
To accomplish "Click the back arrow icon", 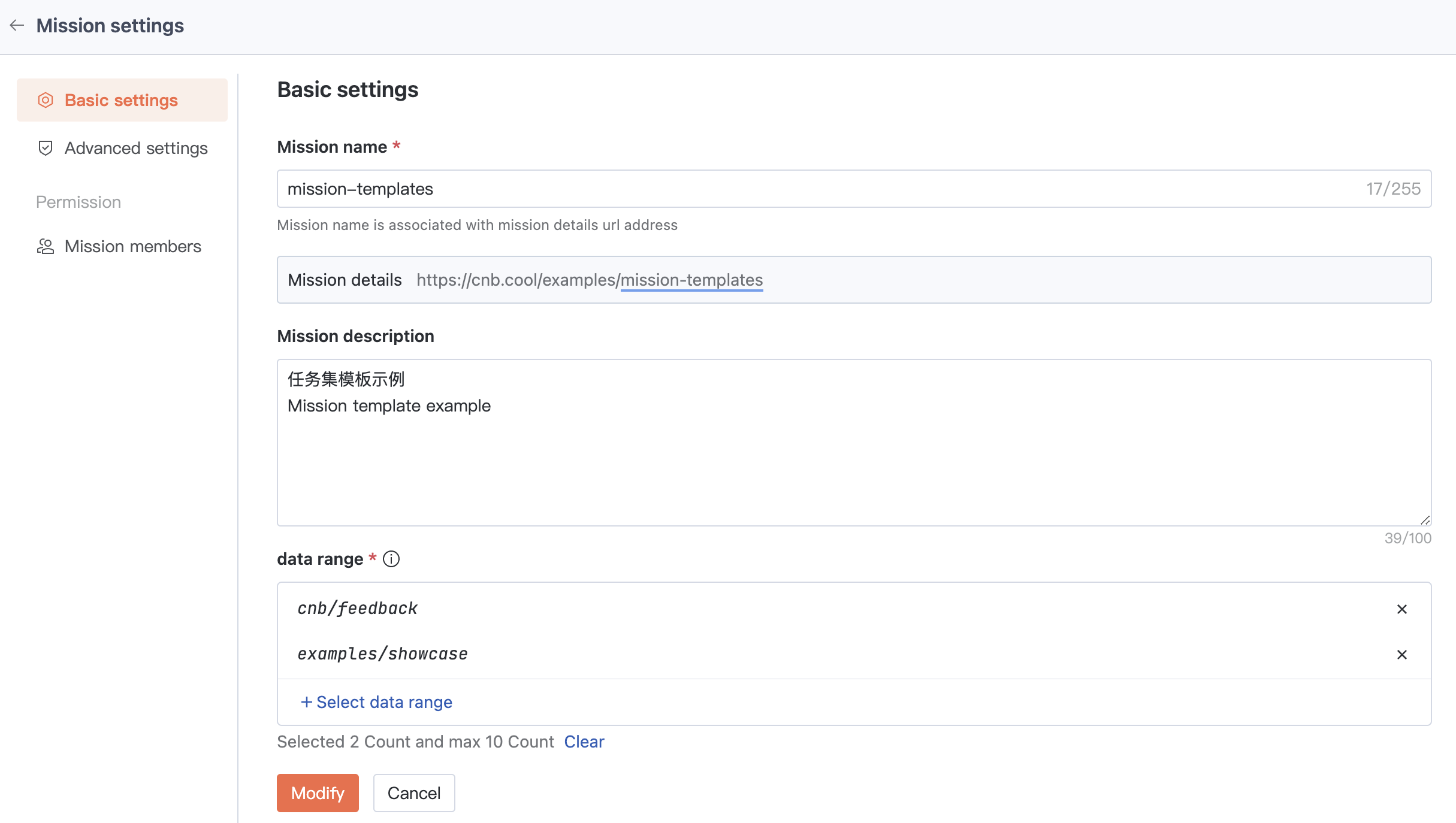I will 17,25.
